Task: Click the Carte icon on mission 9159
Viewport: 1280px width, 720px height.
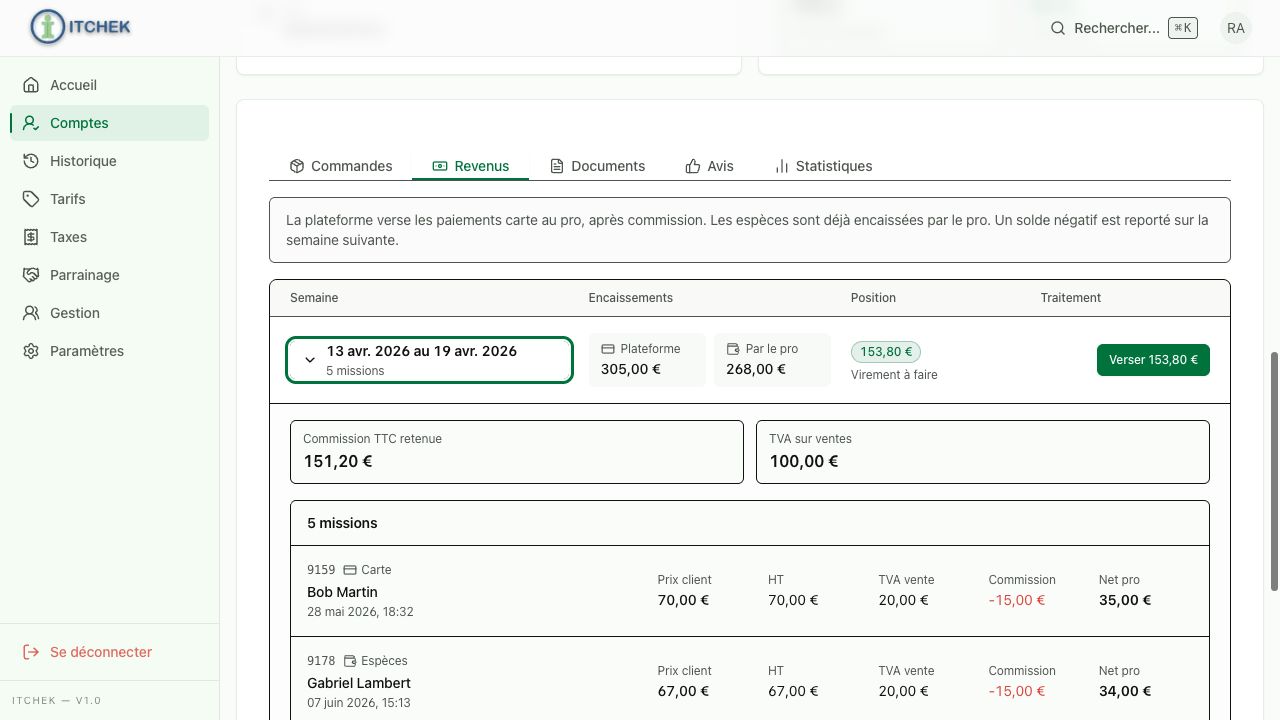Action: point(350,570)
